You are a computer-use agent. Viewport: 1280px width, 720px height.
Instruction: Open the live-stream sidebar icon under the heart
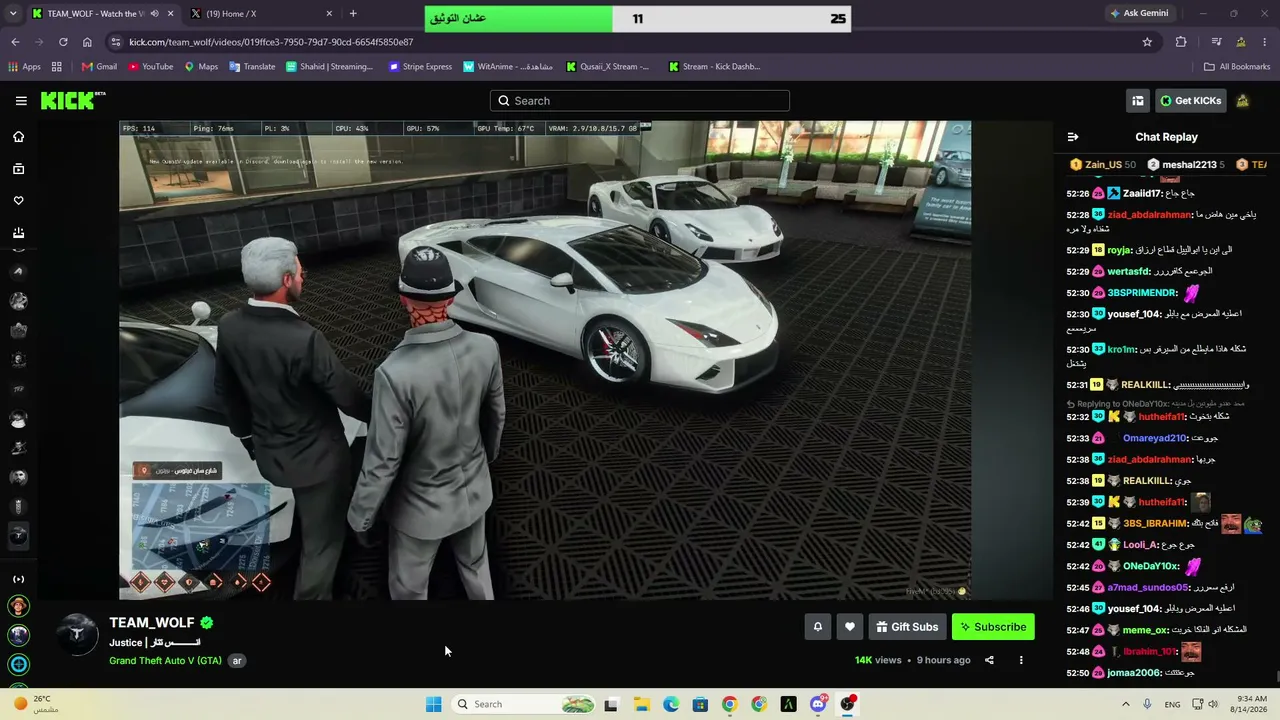[x=18, y=233]
